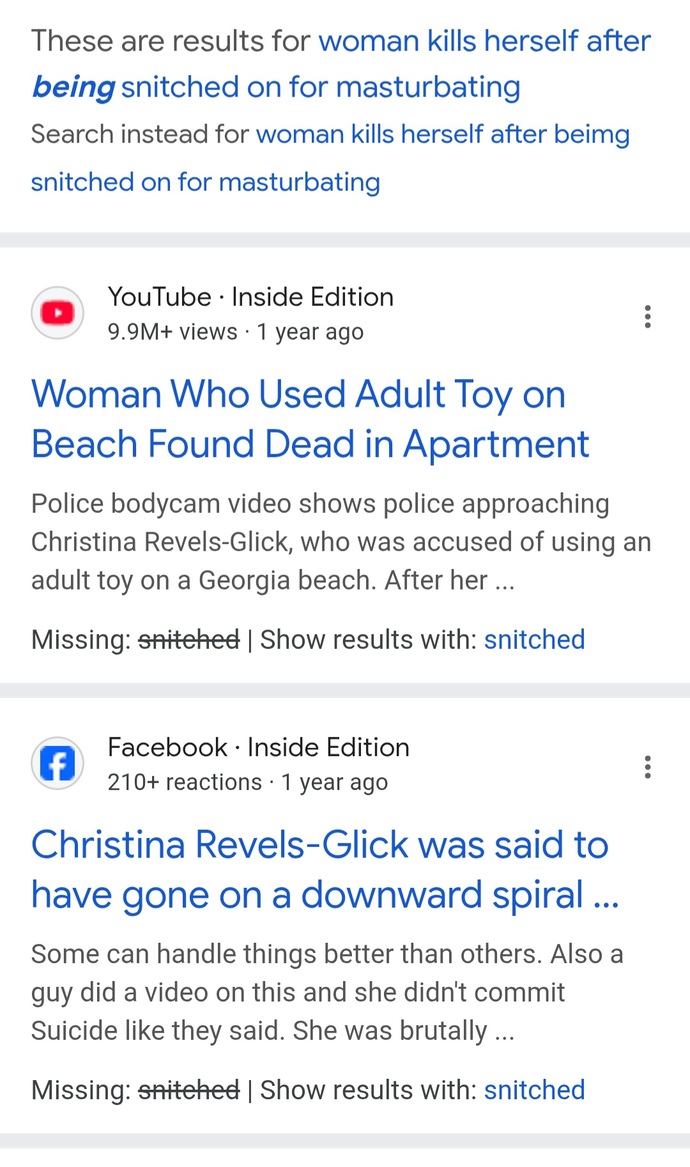
Task: Search instead for the original 'beimg' query
Action: coord(330,158)
